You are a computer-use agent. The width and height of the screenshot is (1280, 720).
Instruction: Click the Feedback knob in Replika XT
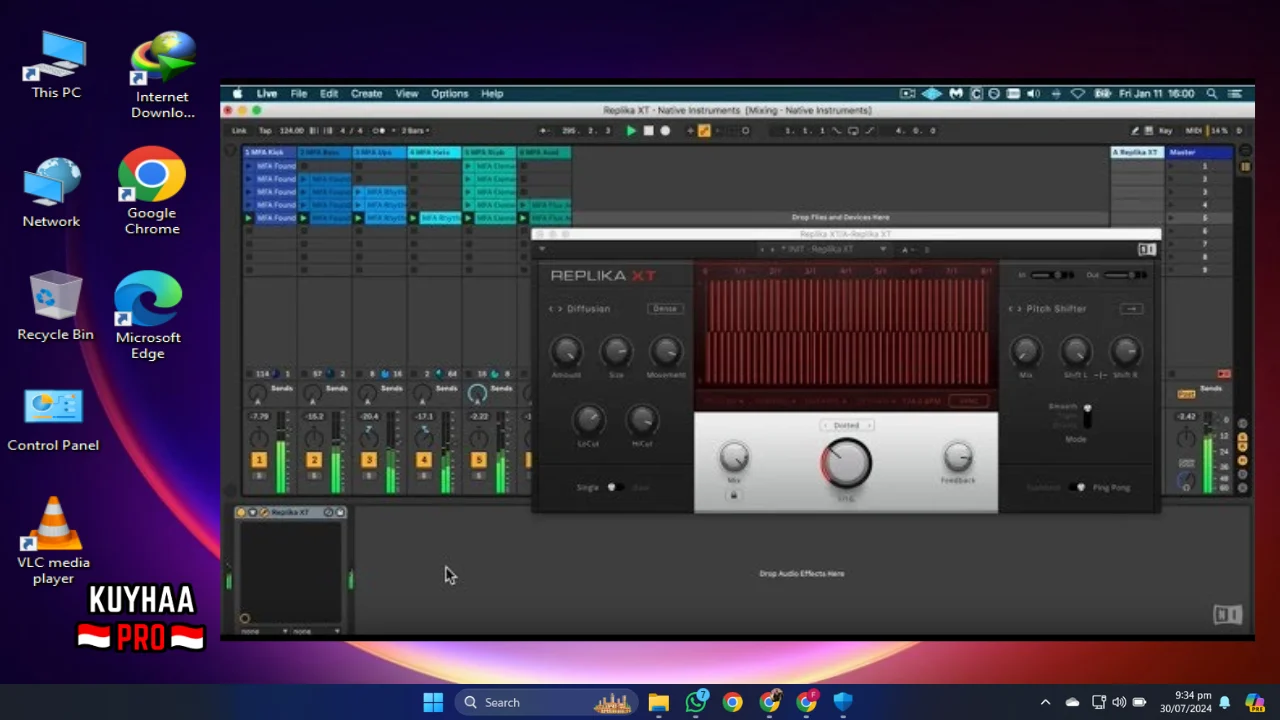coord(957,457)
